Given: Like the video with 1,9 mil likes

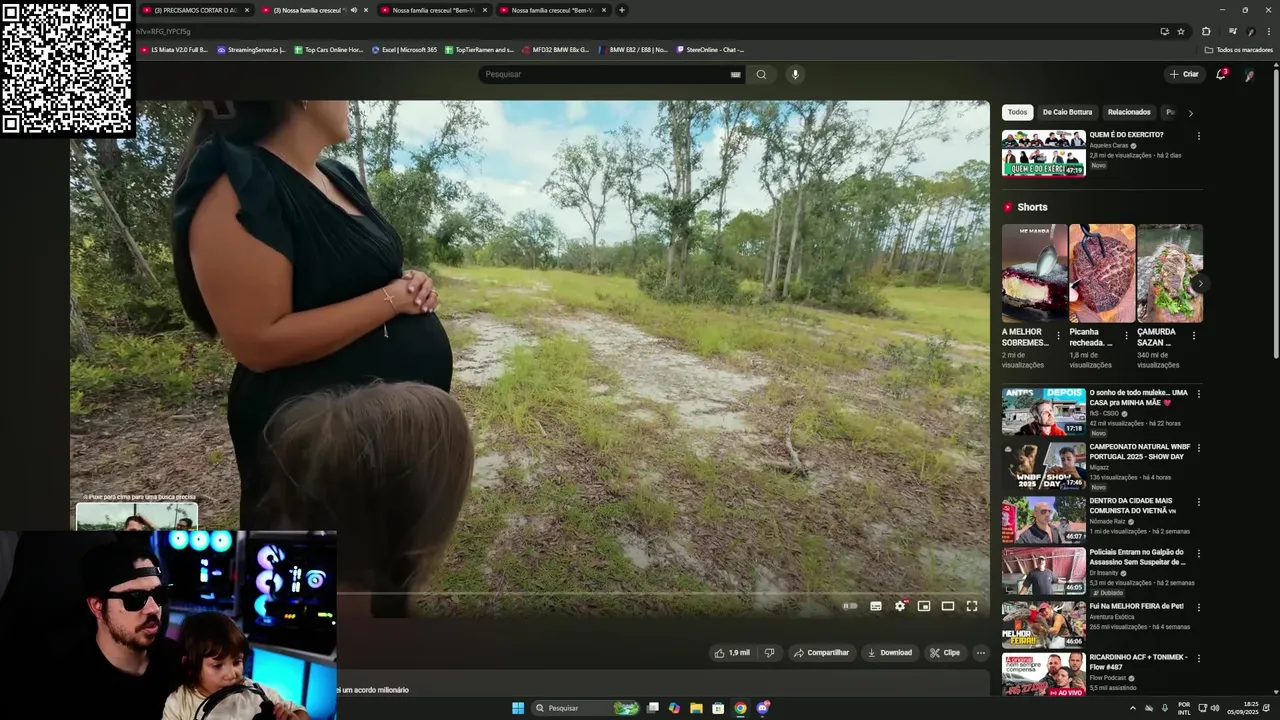Looking at the screenshot, I should click(731, 653).
